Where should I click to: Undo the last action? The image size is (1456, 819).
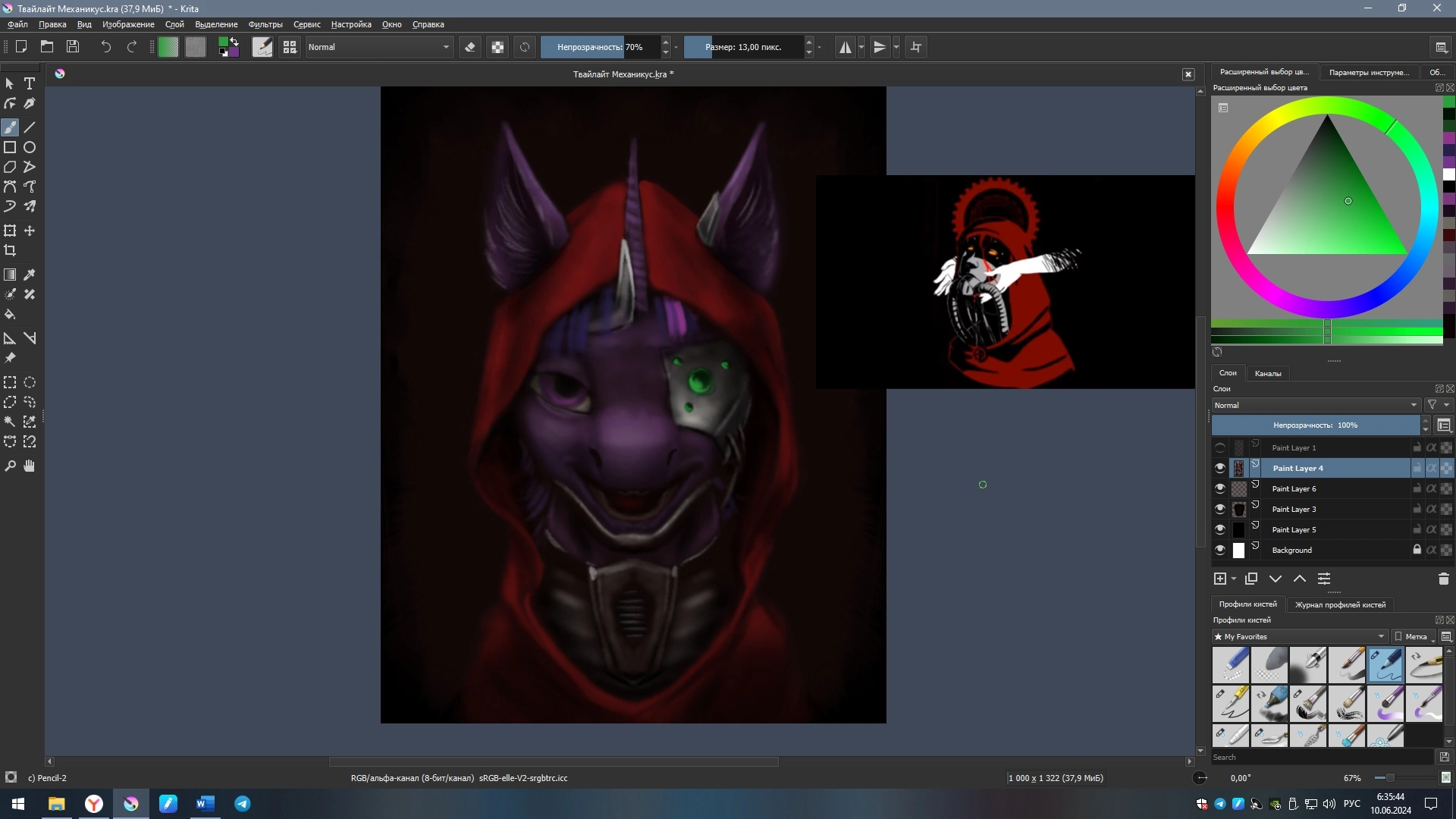click(106, 47)
